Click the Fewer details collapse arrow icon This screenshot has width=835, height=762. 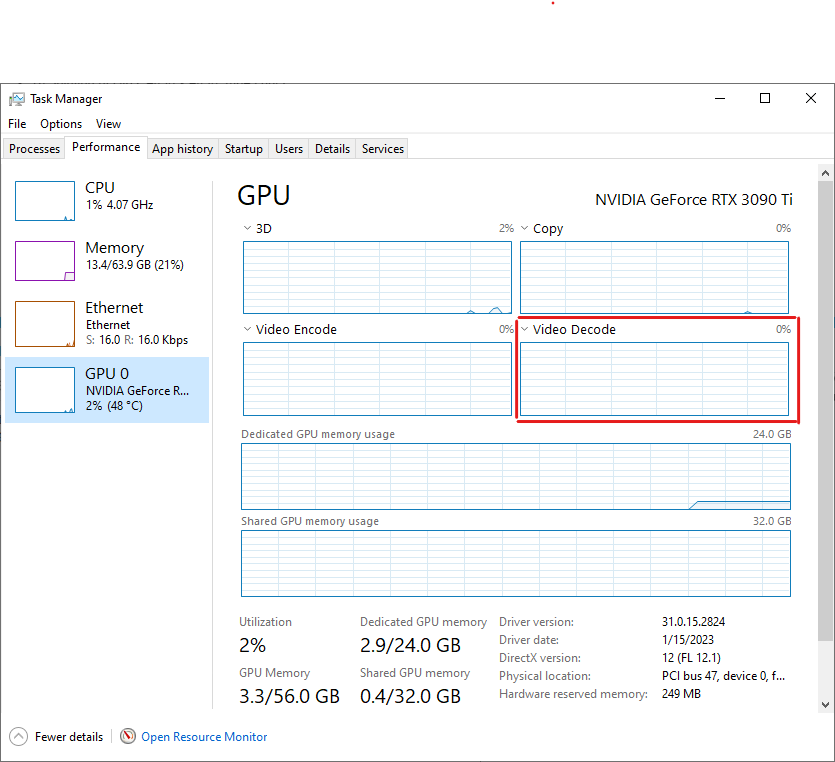[18, 737]
